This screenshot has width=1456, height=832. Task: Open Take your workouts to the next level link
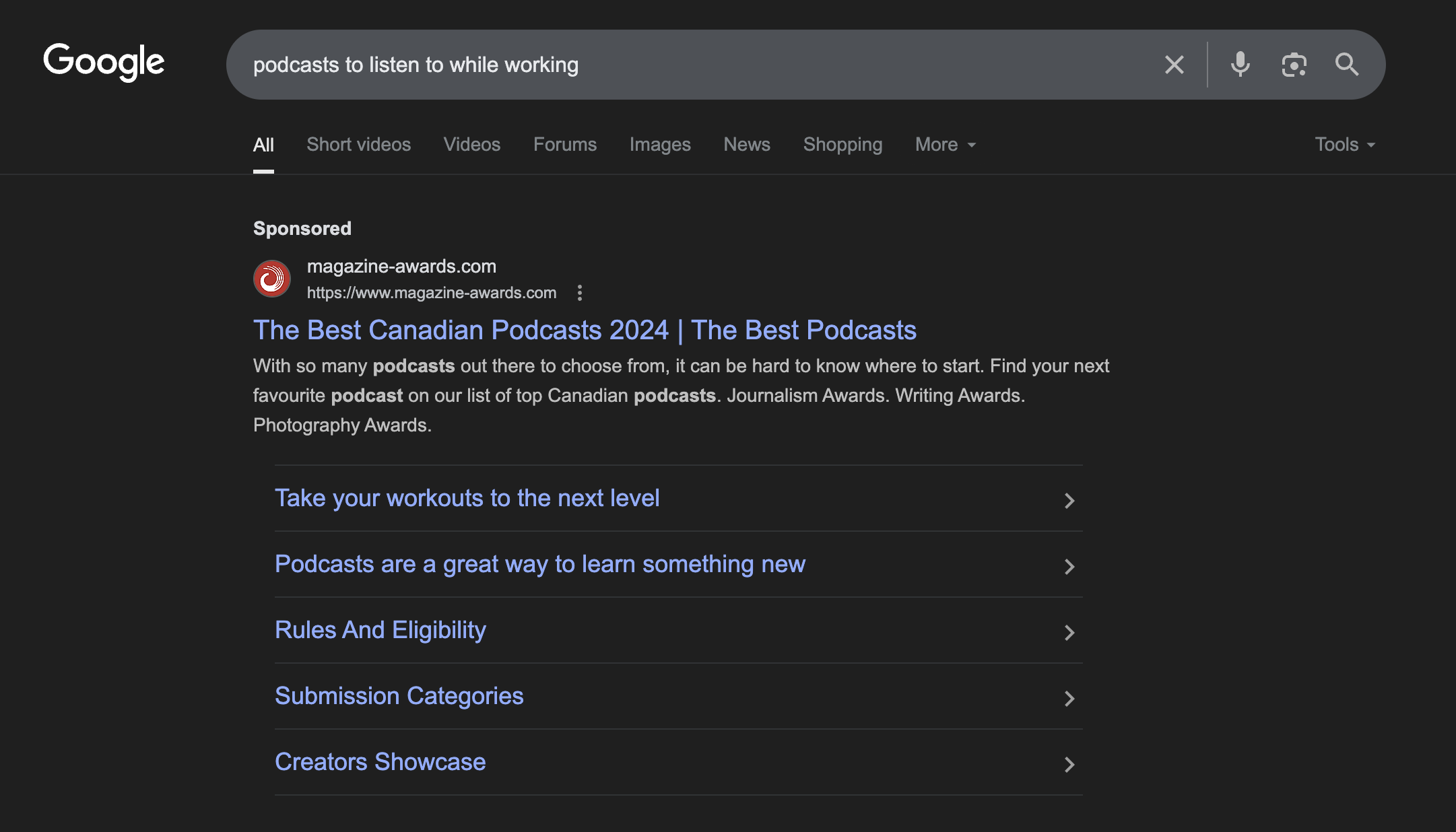[x=467, y=498]
